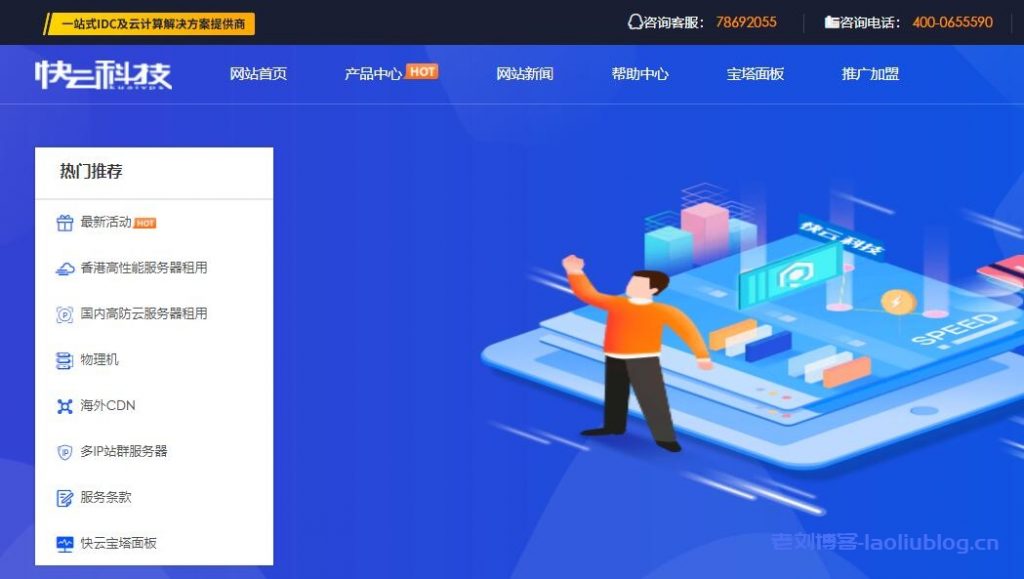Image resolution: width=1024 pixels, height=579 pixels.
Task: Open the 产品中心 menu
Action: (x=373, y=74)
